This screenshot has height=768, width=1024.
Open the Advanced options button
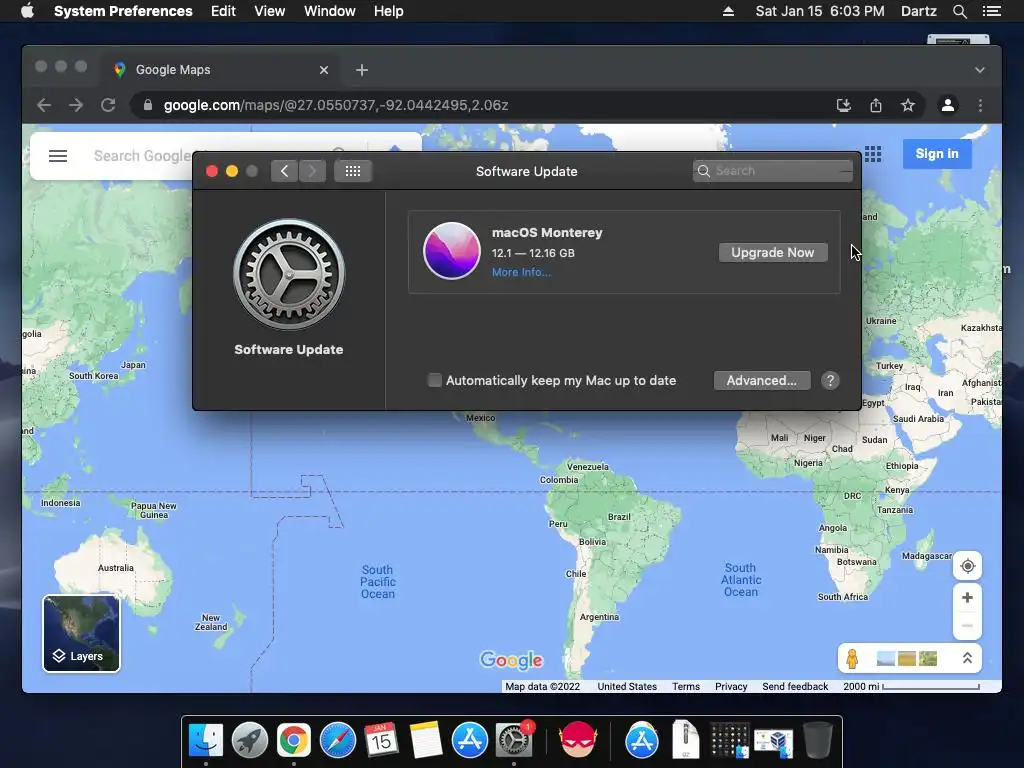tap(761, 381)
